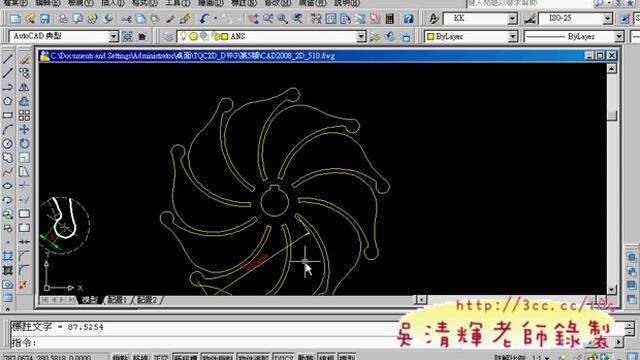Activate the Pan realtime tool
640x360 pixels.
pyautogui.click(x=253, y=19)
